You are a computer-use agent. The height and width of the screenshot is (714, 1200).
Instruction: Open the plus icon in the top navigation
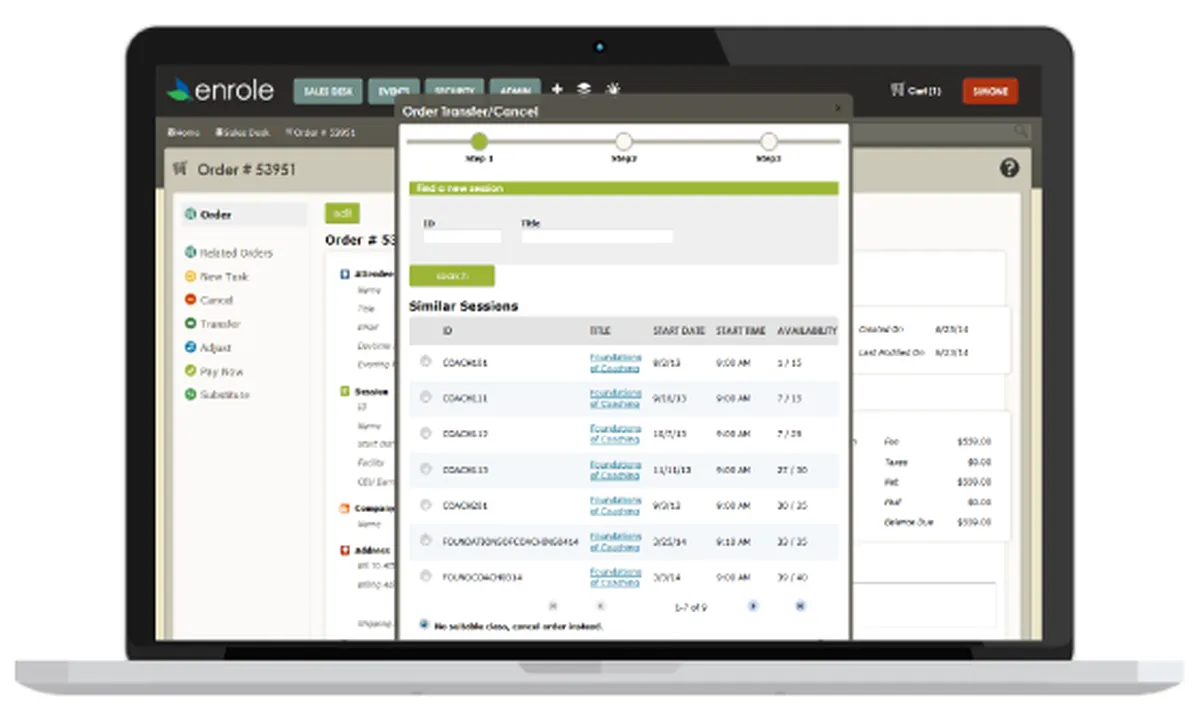tap(558, 89)
